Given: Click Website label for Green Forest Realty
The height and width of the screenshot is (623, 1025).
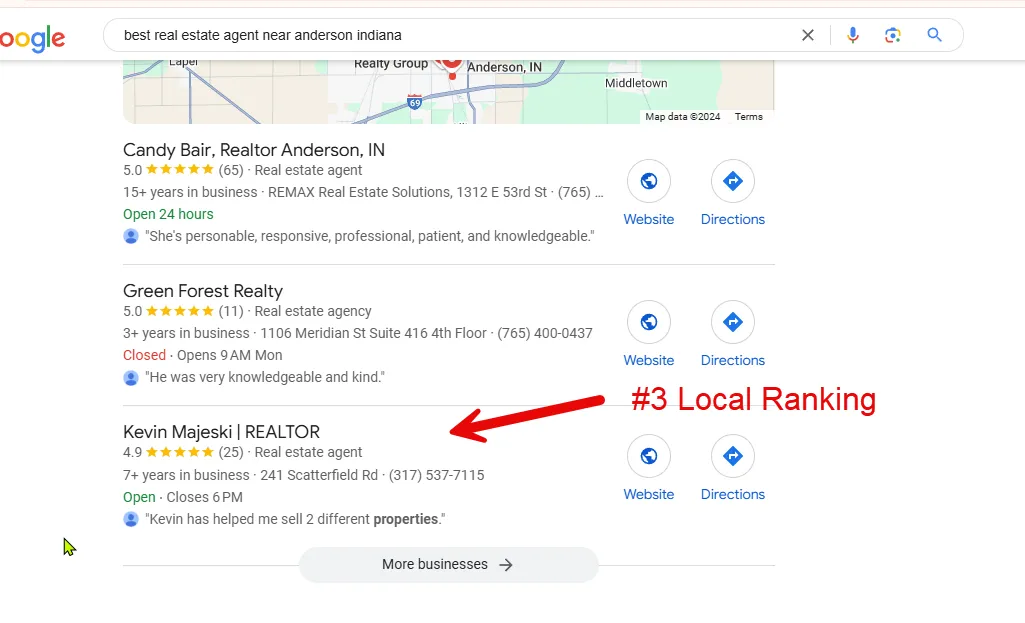Looking at the screenshot, I should [x=648, y=361].
